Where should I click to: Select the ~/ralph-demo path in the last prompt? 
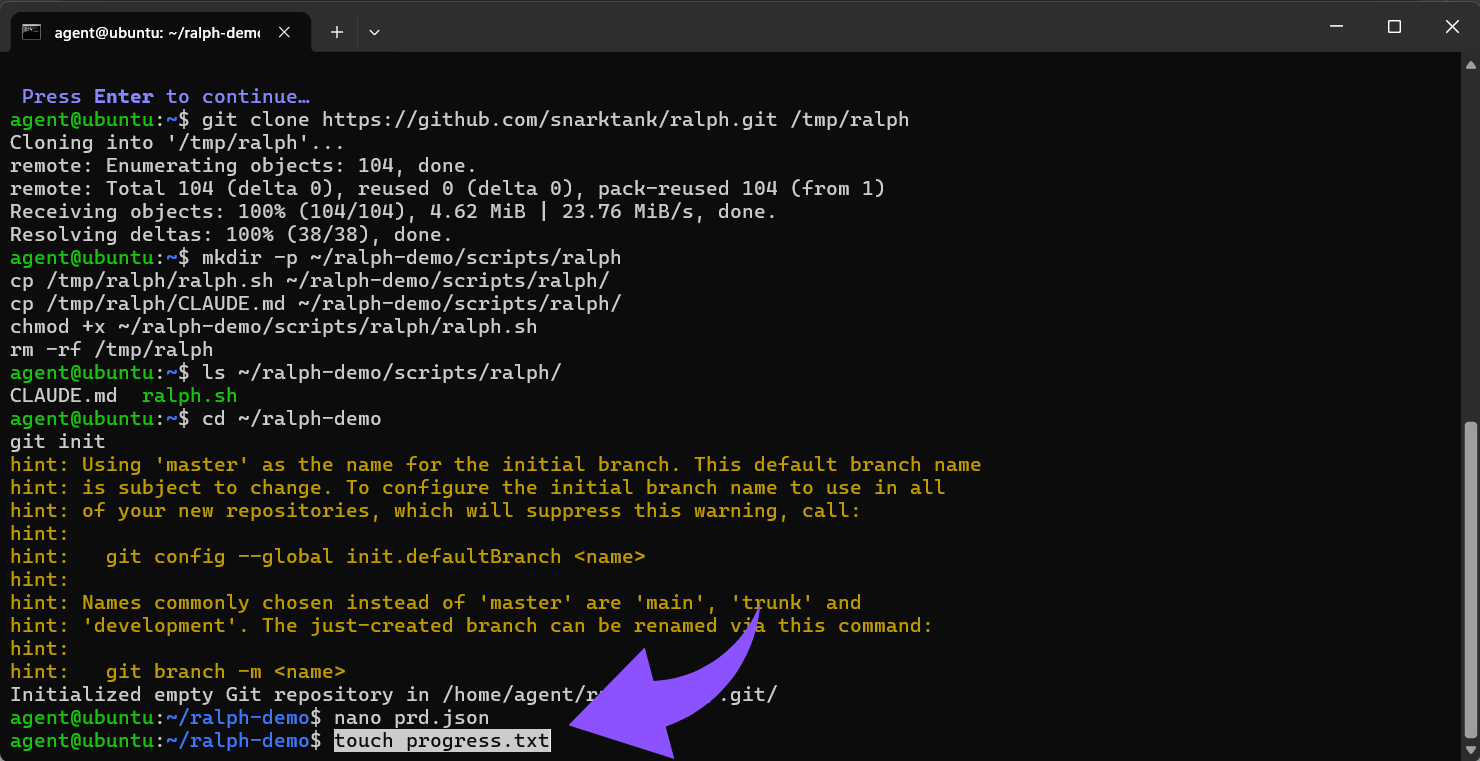(240, 740)
